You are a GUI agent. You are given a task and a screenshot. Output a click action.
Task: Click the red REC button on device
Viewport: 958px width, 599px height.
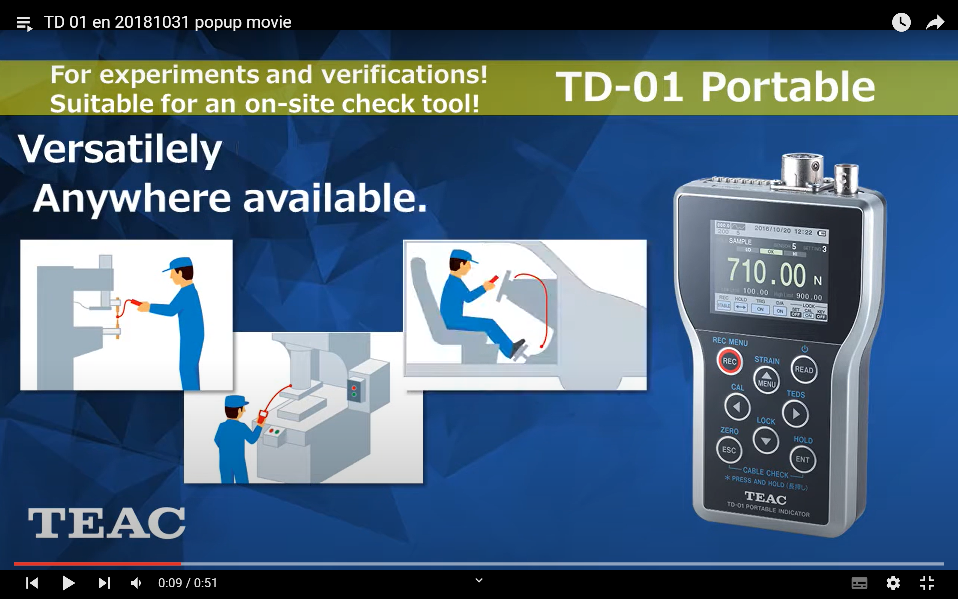tap(729, 361)
